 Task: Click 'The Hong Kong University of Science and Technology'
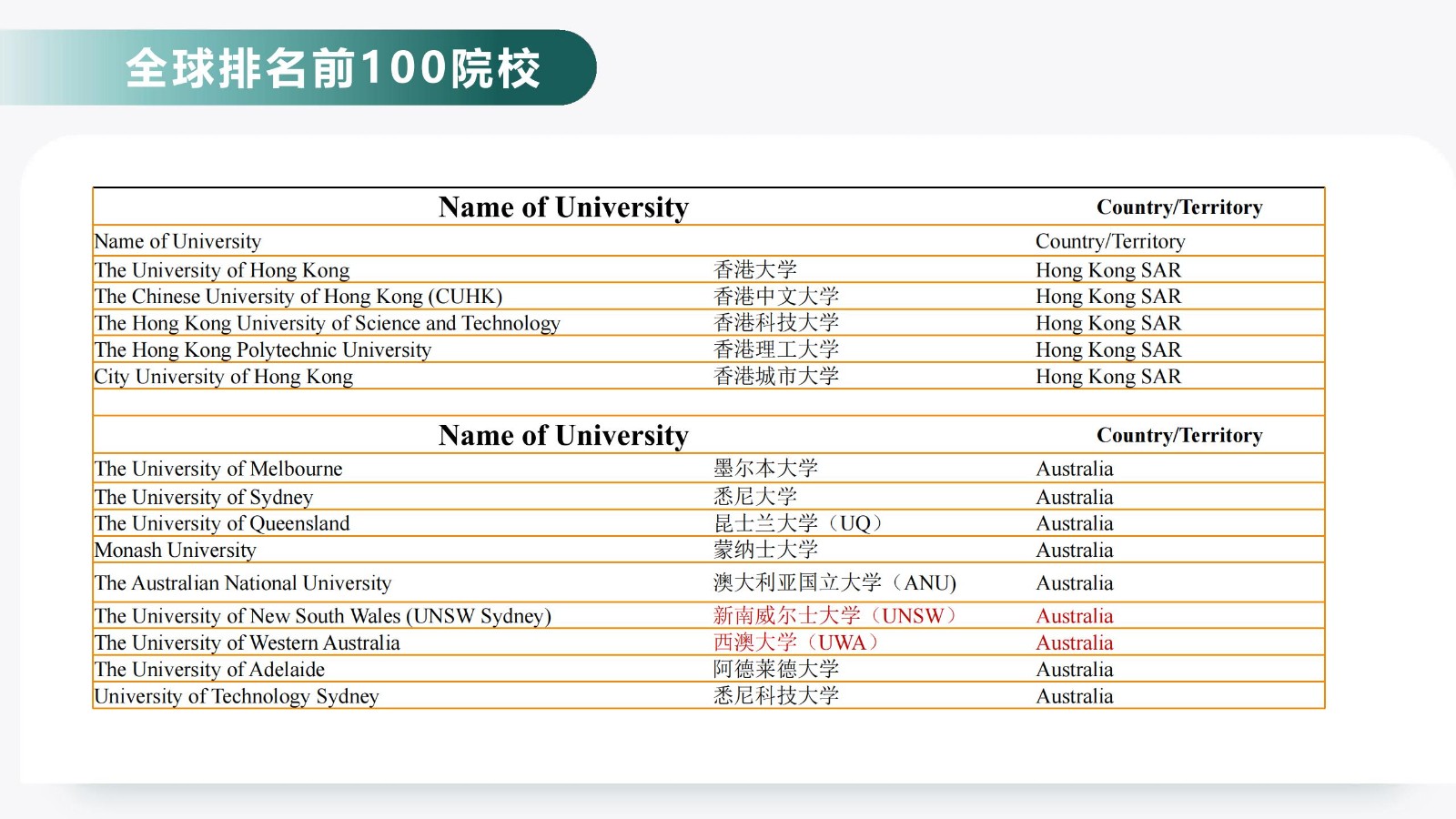tap(328, 323)
